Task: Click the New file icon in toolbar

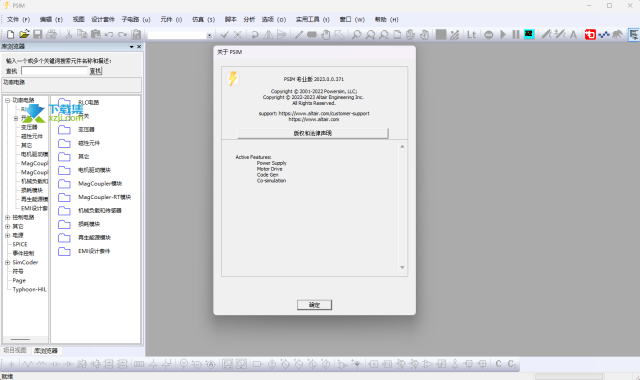Action: click(x=11, y=35)
